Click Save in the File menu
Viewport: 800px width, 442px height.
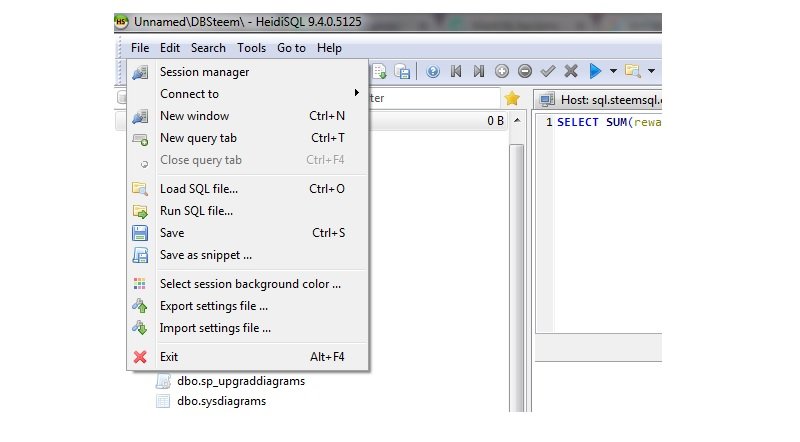pyautogui.click(x=247, y=233)
